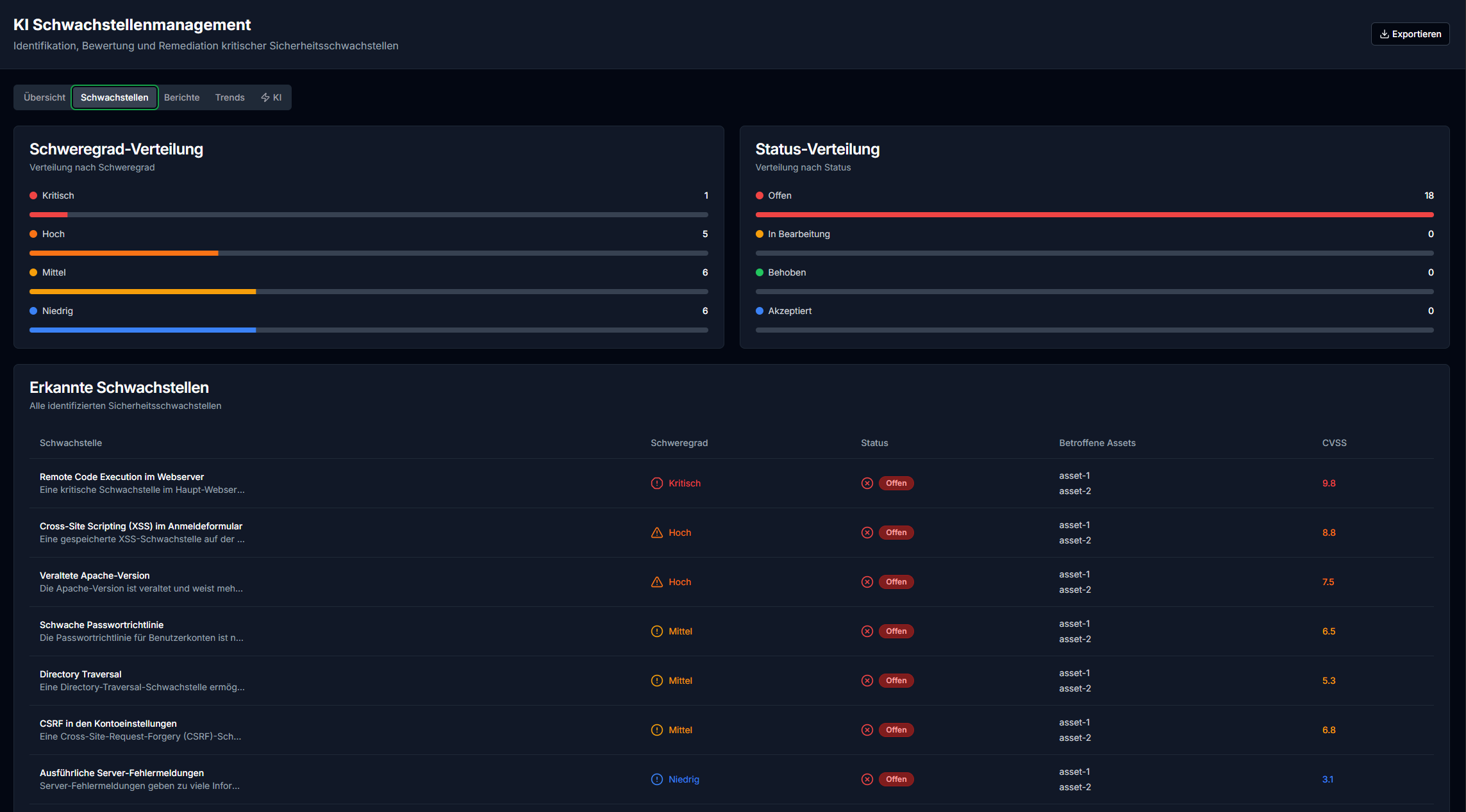Toggle the Offen badge on Directory Traversal row
The width and height of the screenshot is (1466, 812).
coord(896,680)
